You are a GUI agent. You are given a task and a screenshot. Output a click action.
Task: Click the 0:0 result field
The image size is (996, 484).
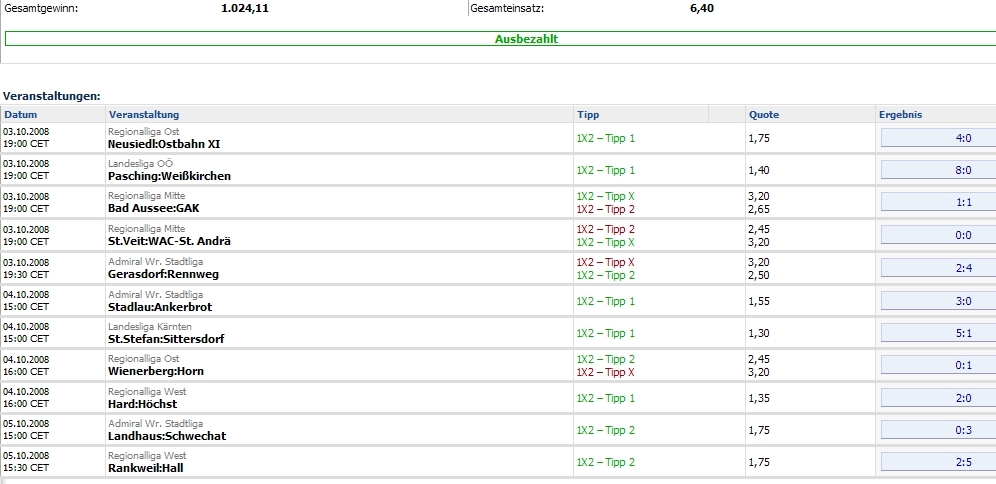tap(938, 235)
